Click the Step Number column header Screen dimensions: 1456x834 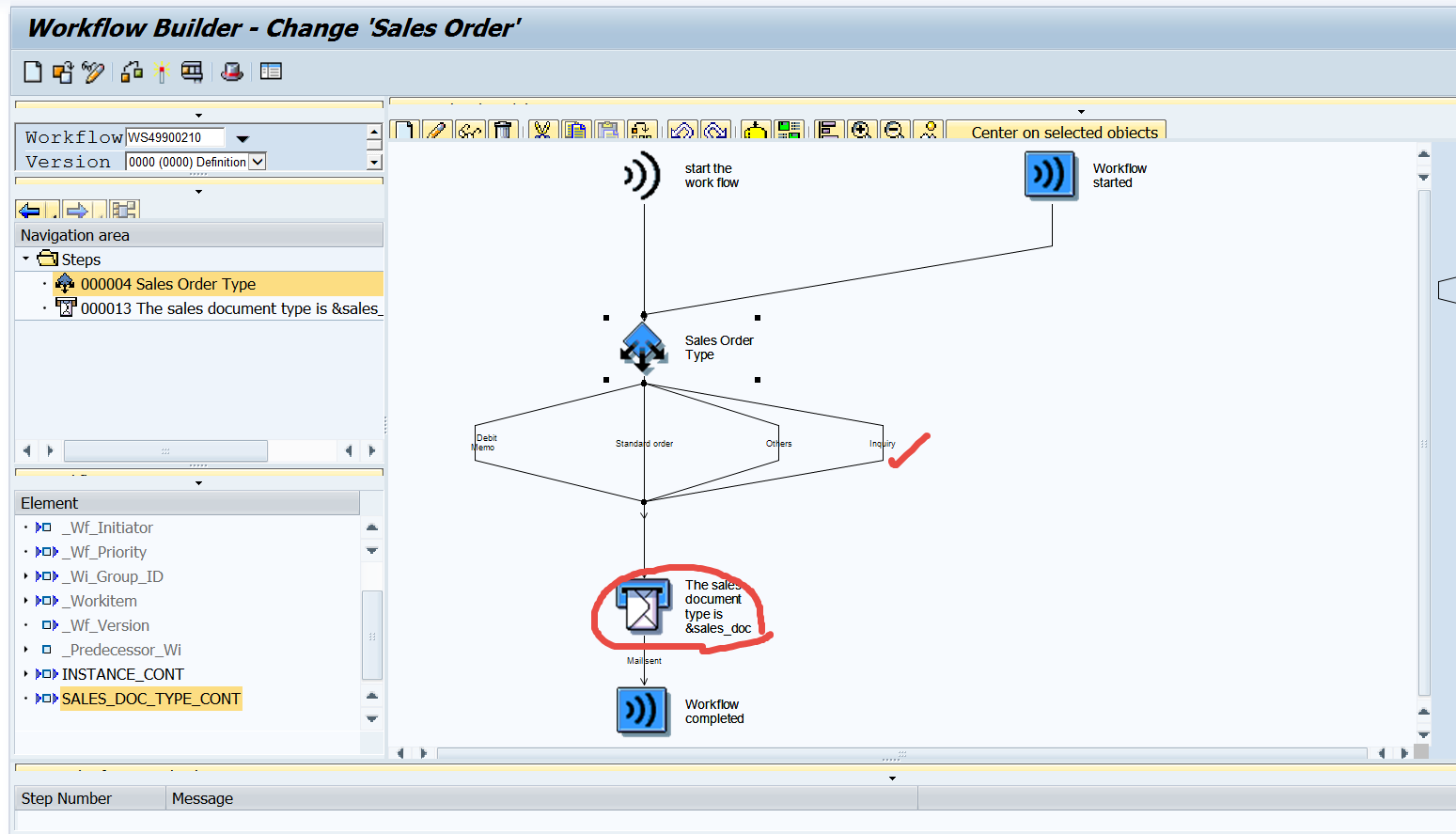pos(91,798)
